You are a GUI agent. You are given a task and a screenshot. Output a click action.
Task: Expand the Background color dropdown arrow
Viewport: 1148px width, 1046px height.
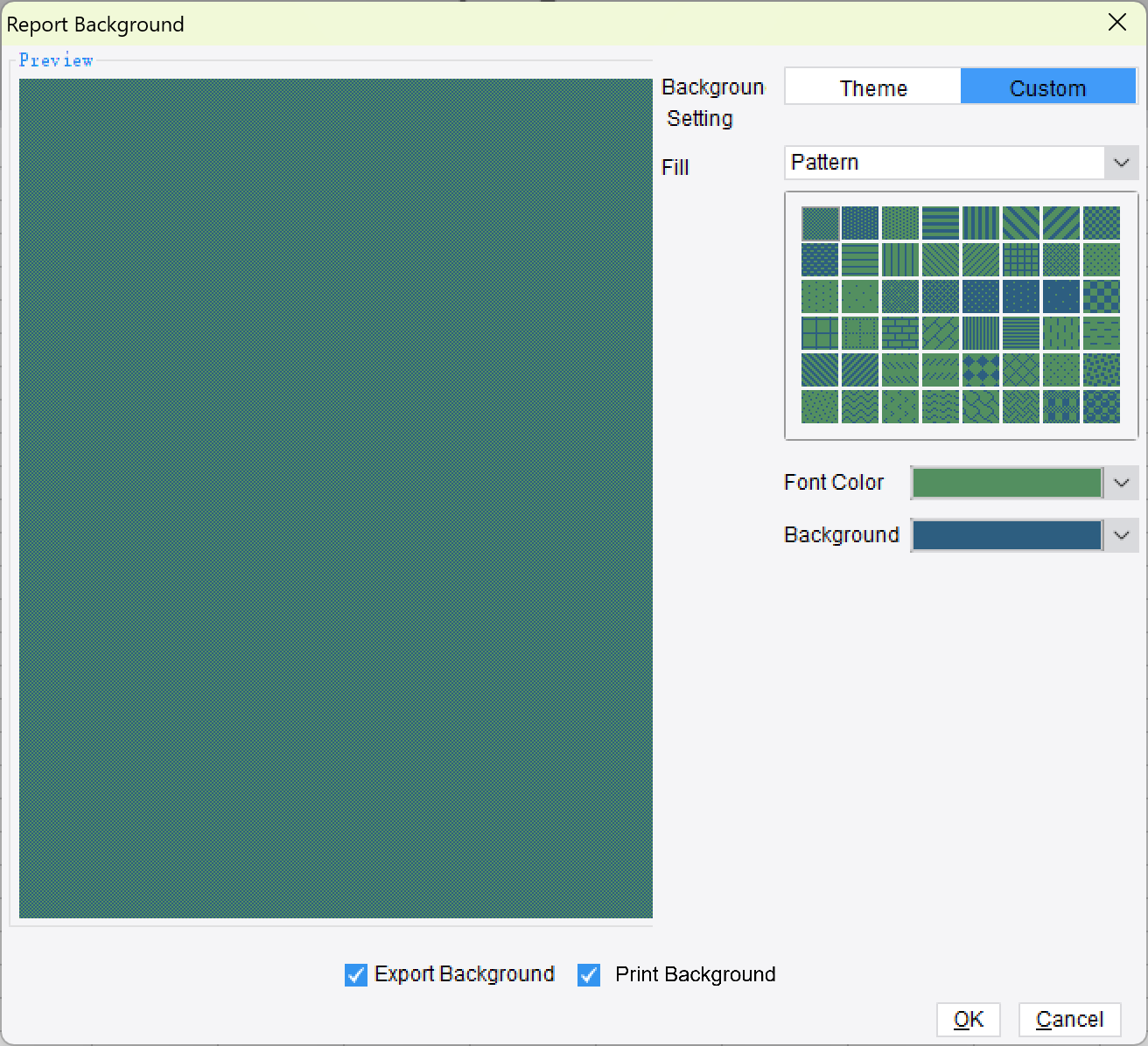pyautogui.click(x=1122, y=535)
